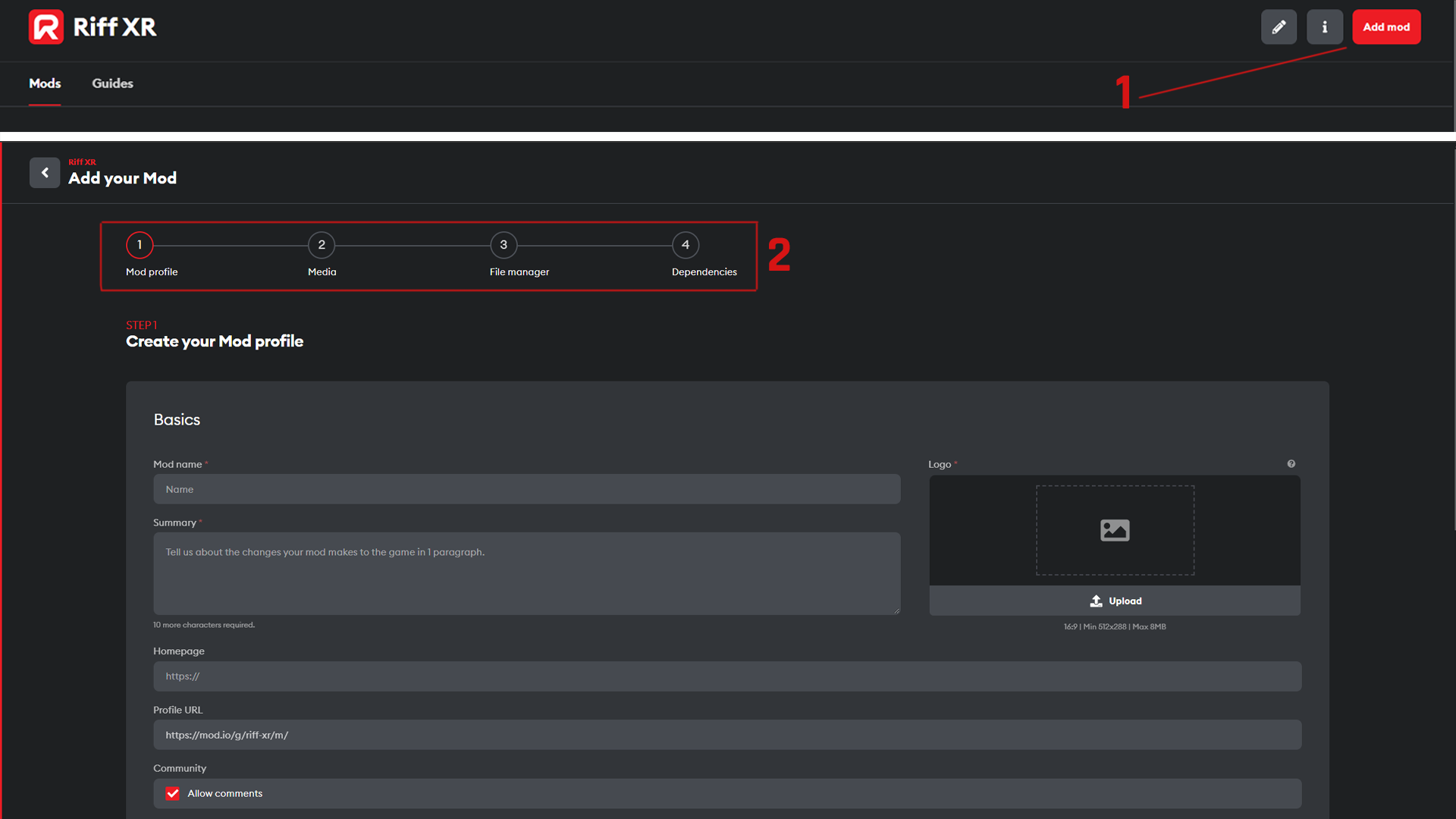Click the Logo help question mark icon
The height and width of the screenshot is (819, 1456).
click(1291, 464)
